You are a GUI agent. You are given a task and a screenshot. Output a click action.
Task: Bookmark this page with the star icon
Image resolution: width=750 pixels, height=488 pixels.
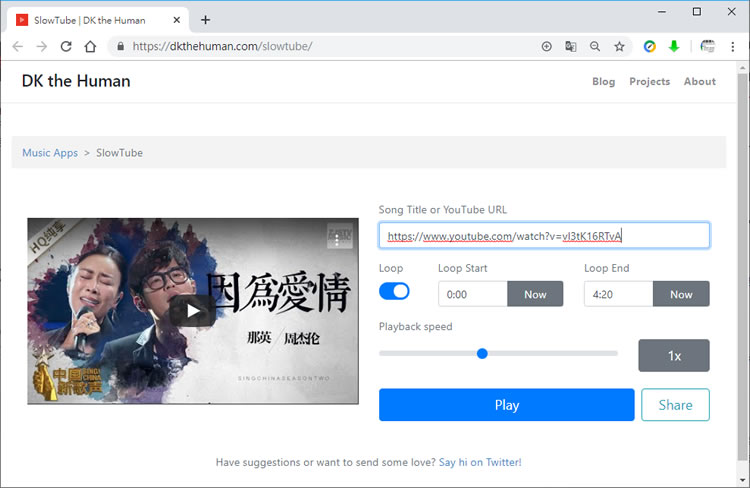tap(619, 46)
